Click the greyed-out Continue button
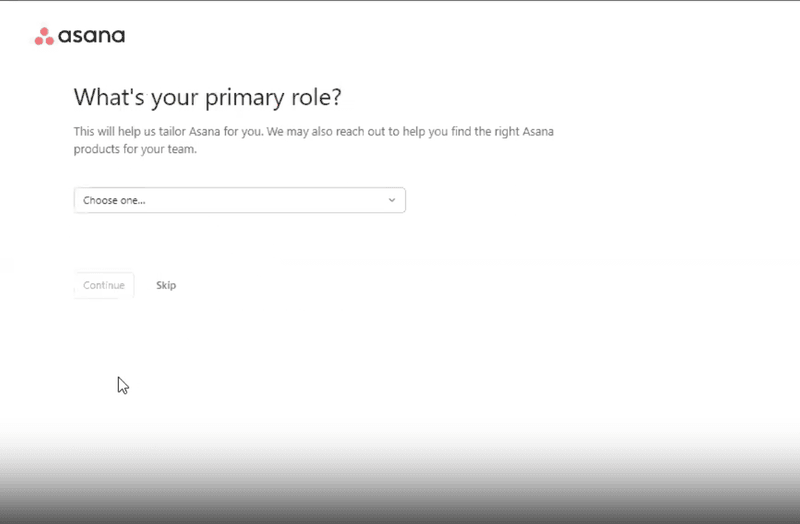800x524 pixels. pos(104,285)
